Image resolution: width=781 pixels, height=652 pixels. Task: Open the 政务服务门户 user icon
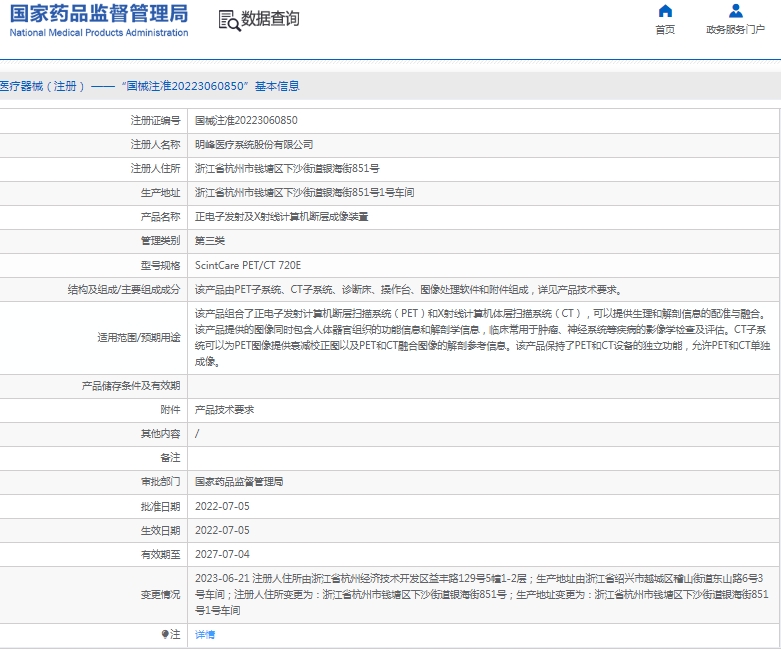click(736, 11)
